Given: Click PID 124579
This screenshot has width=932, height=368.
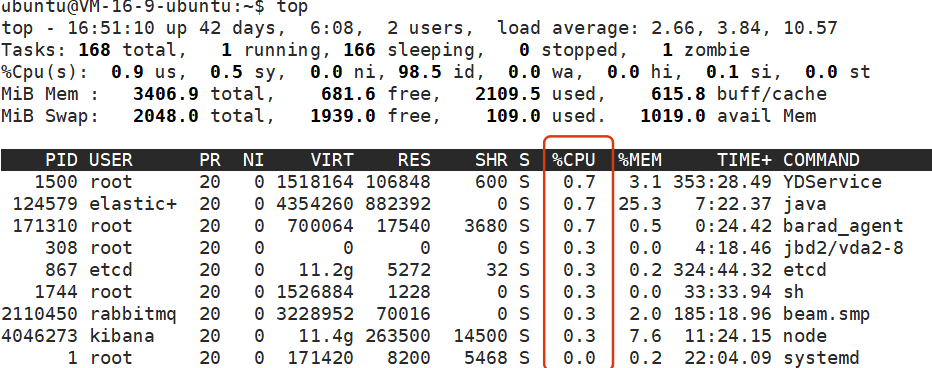Looking at the screenshot, I should coord(45,204).
